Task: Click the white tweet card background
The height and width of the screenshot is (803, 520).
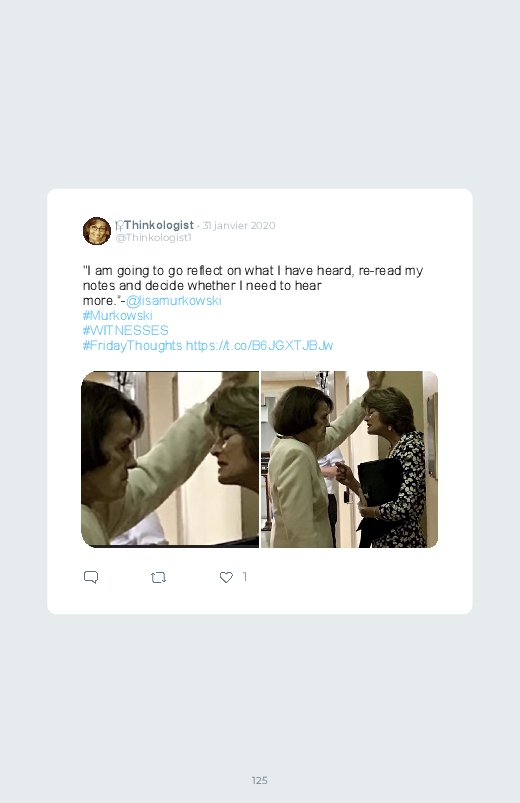Action: coord(260,402)
